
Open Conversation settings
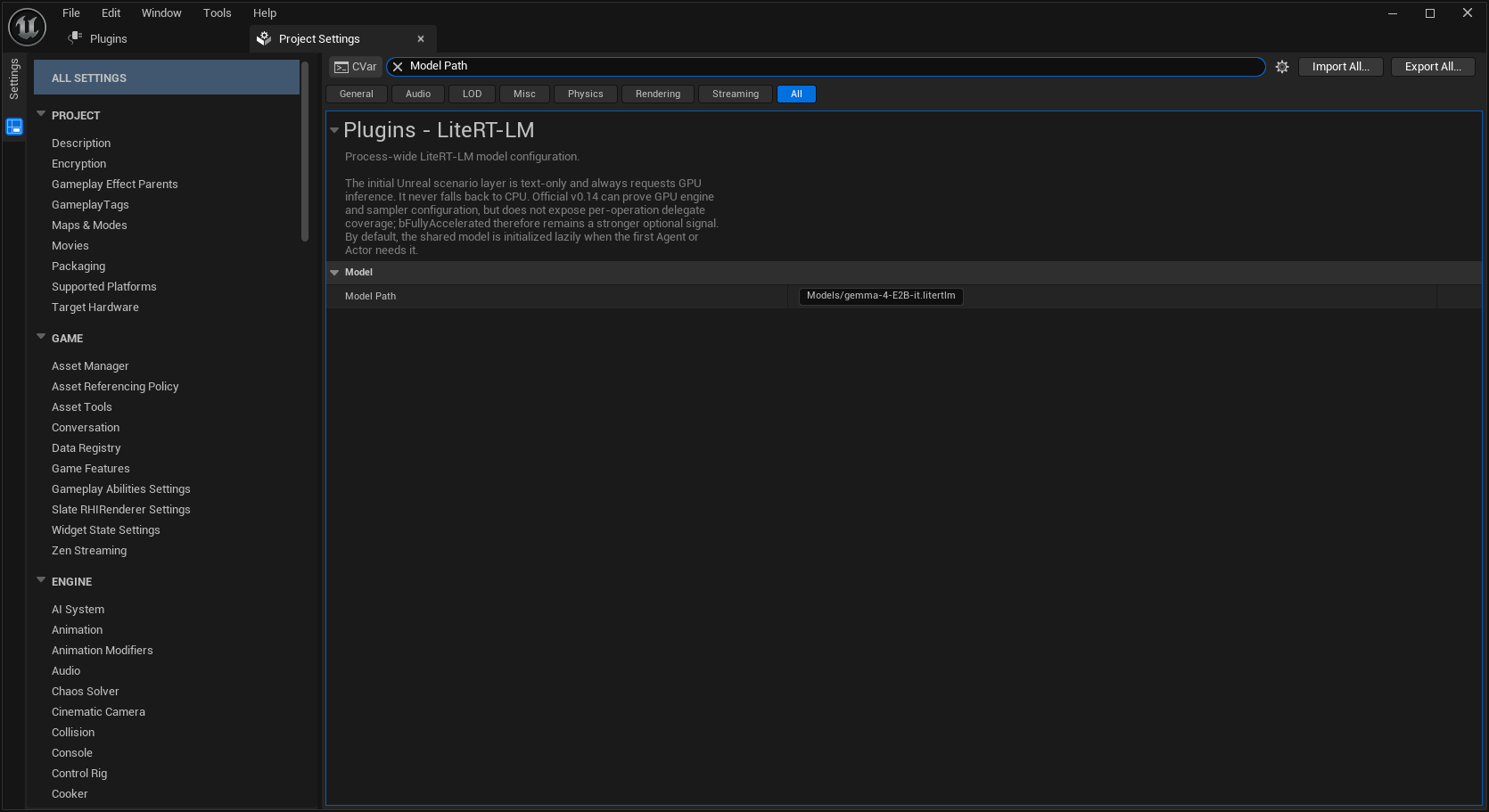pyautogui.click(x=86, y=427)
